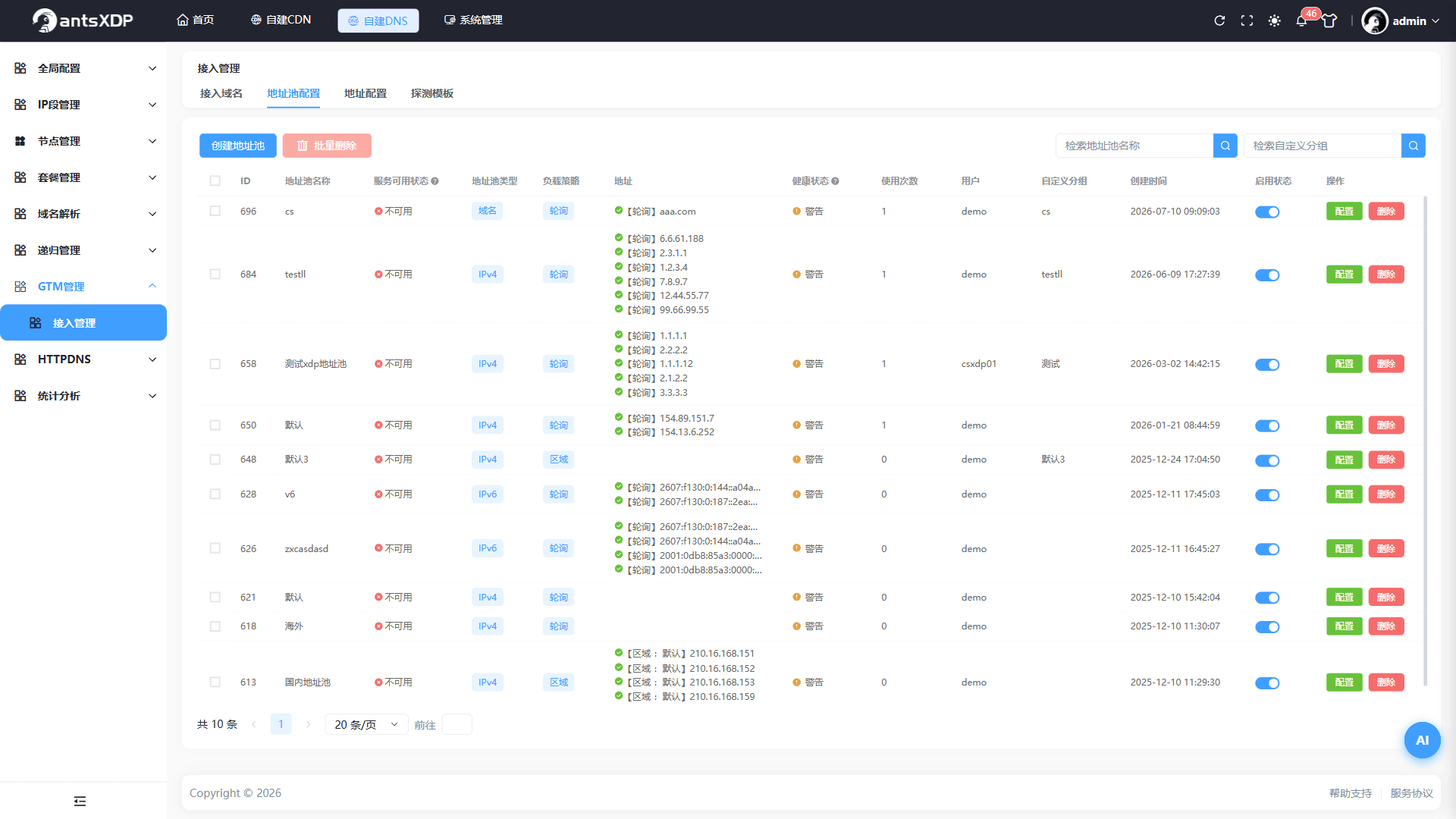
Task: Go to the next page arrow
Action: pyautogui.click(x=308, y=724)
